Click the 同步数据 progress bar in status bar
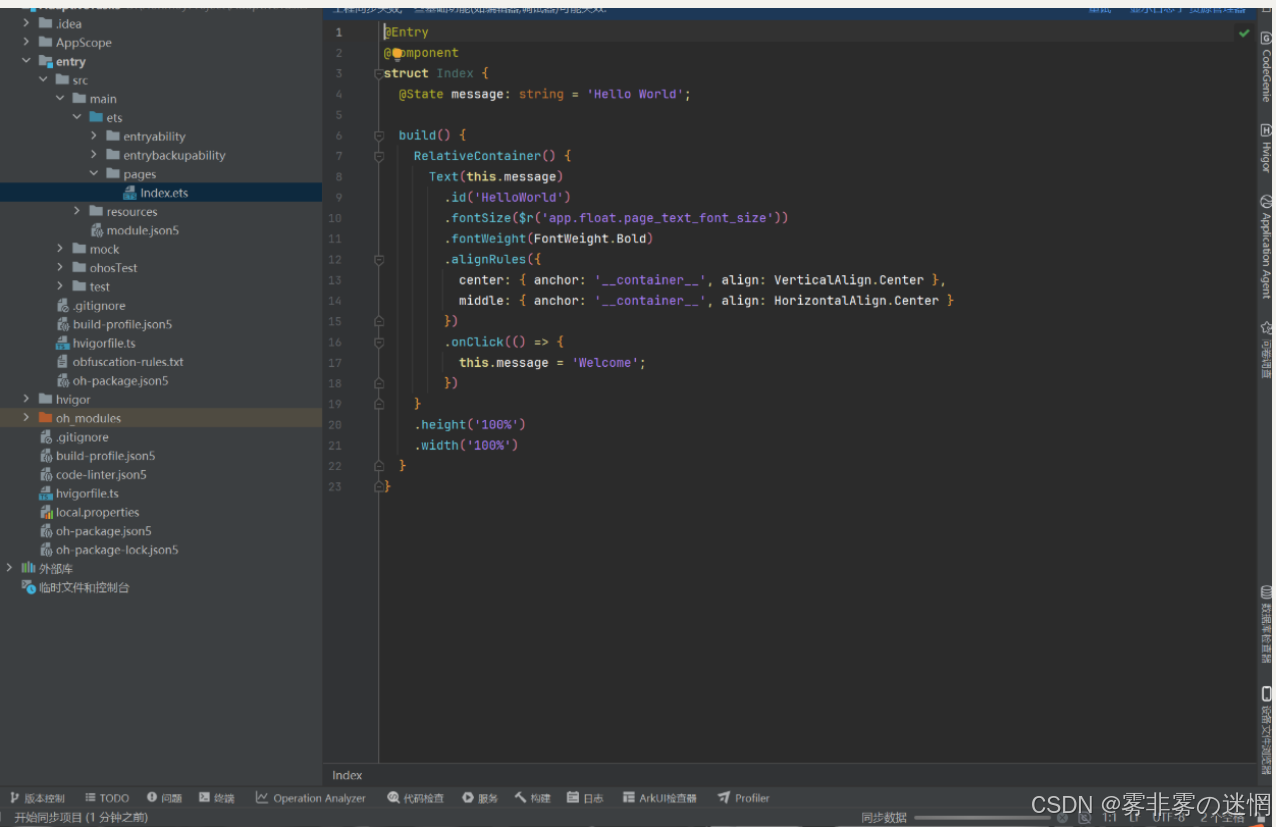1276x827 pixels. [x=982, y=818]
